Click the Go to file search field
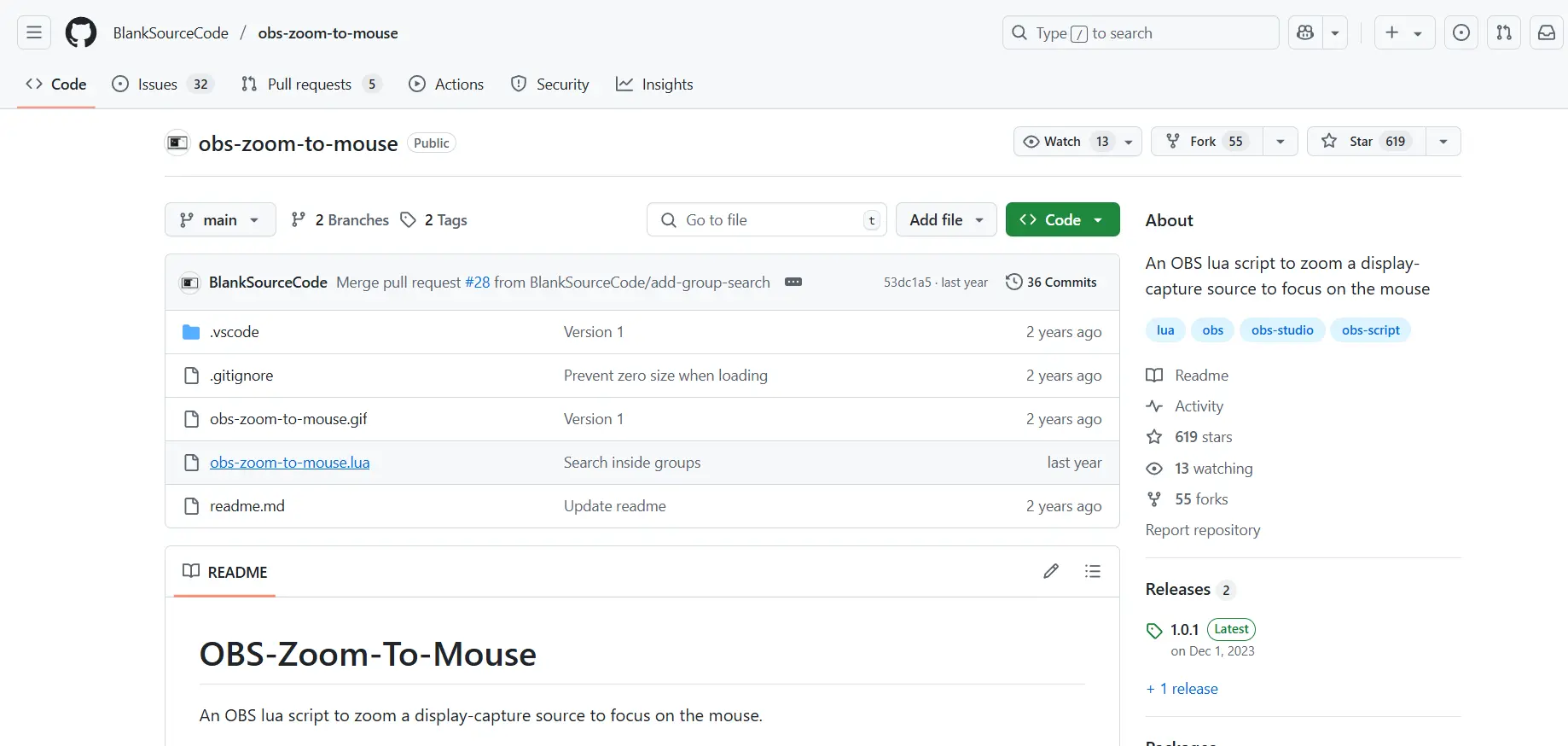This screenshot has width=1568, height=746. click(x=767, y=219)
